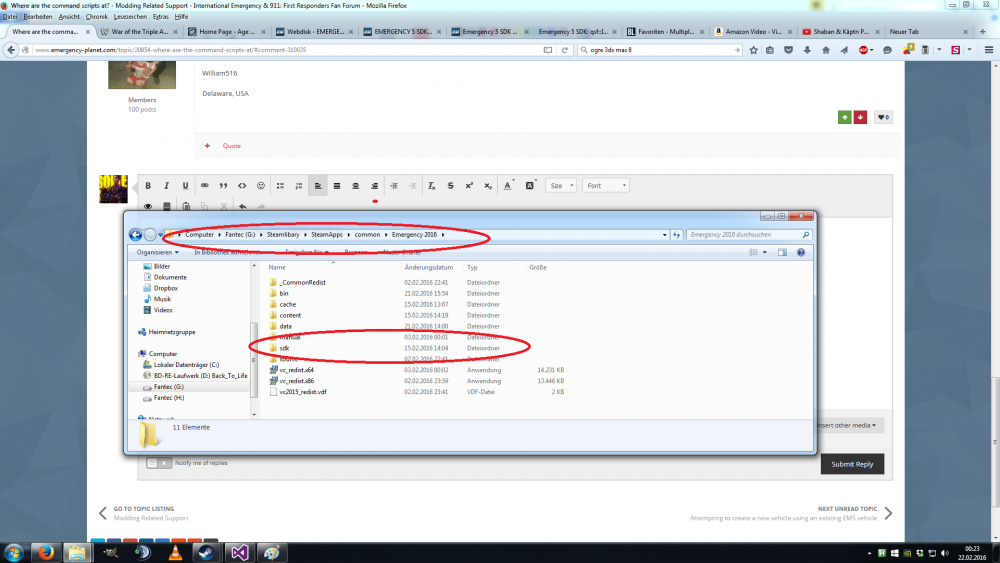Underline text with the U button
The image size is (1000, 563).
click(186, 186)
